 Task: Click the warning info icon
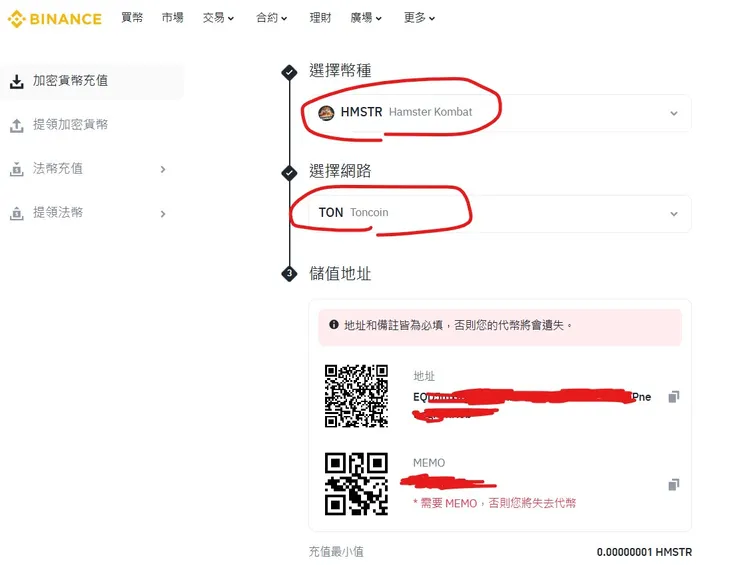(x=334, y=325)
